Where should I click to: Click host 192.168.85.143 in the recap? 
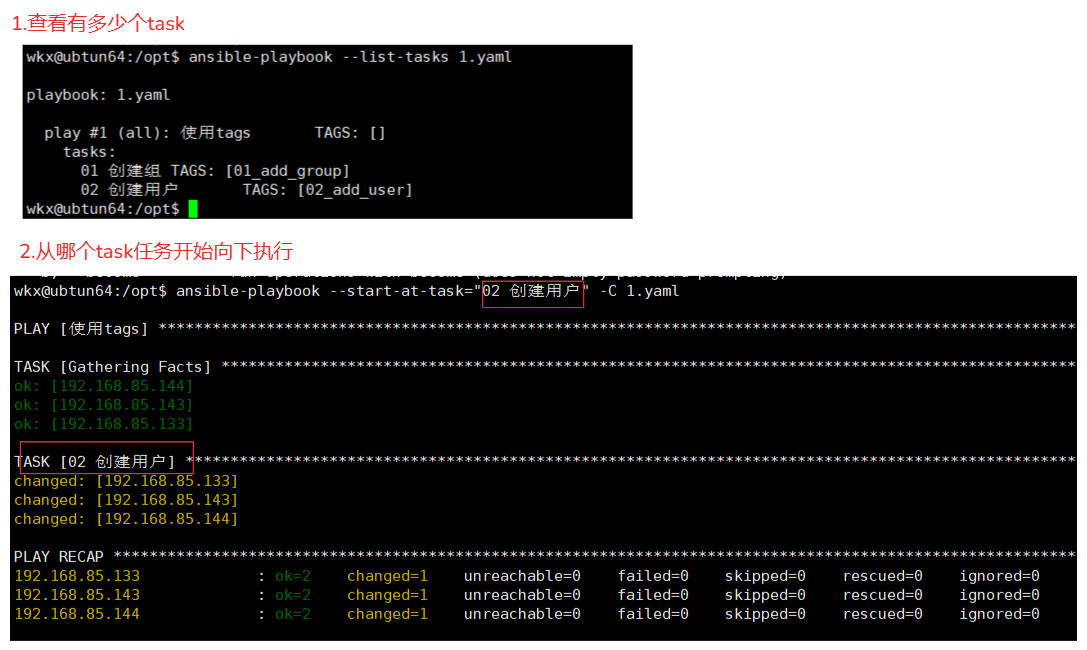[77, 595]
